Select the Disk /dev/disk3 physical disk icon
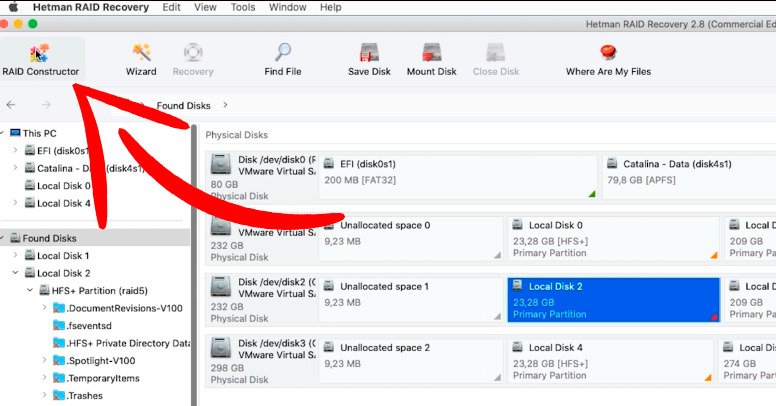The image size is (776, 406). [x=221, y=348]
